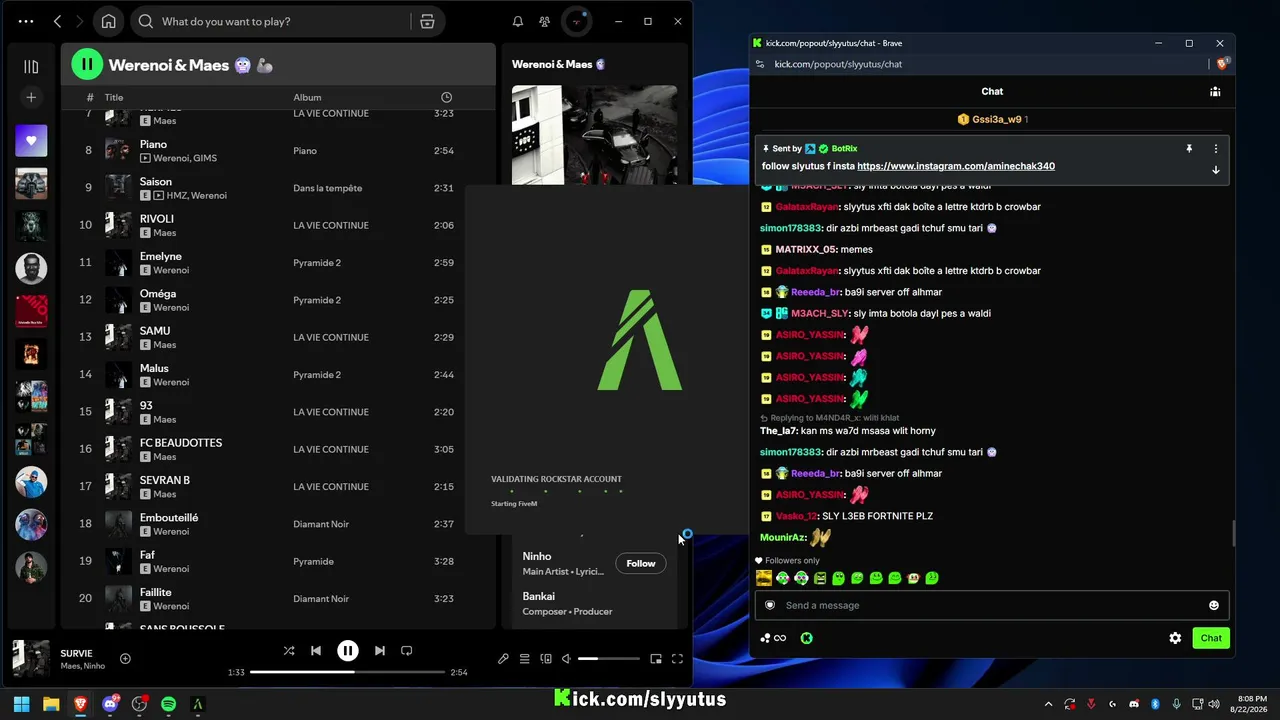
Task: Pause playback in bottom player bar
Action: click(347, 651)
